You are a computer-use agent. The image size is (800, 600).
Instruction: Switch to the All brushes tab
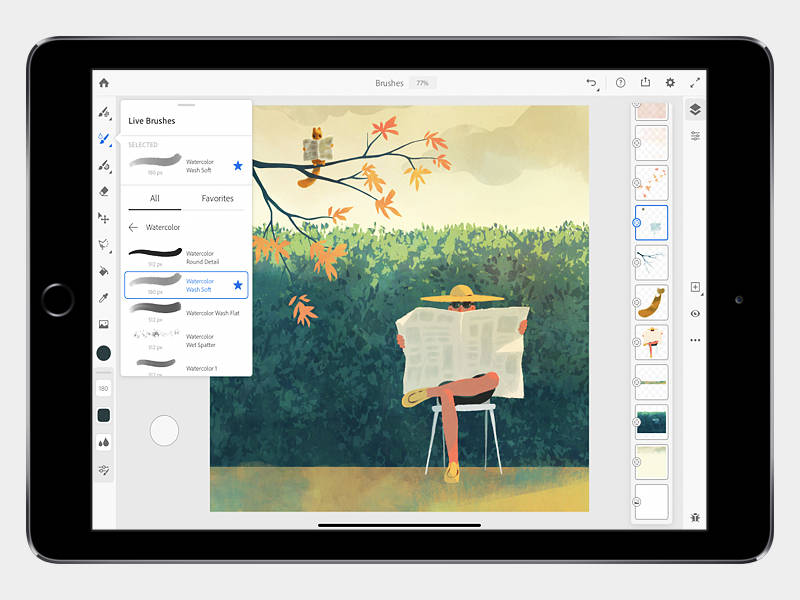[x=155, y=199]
